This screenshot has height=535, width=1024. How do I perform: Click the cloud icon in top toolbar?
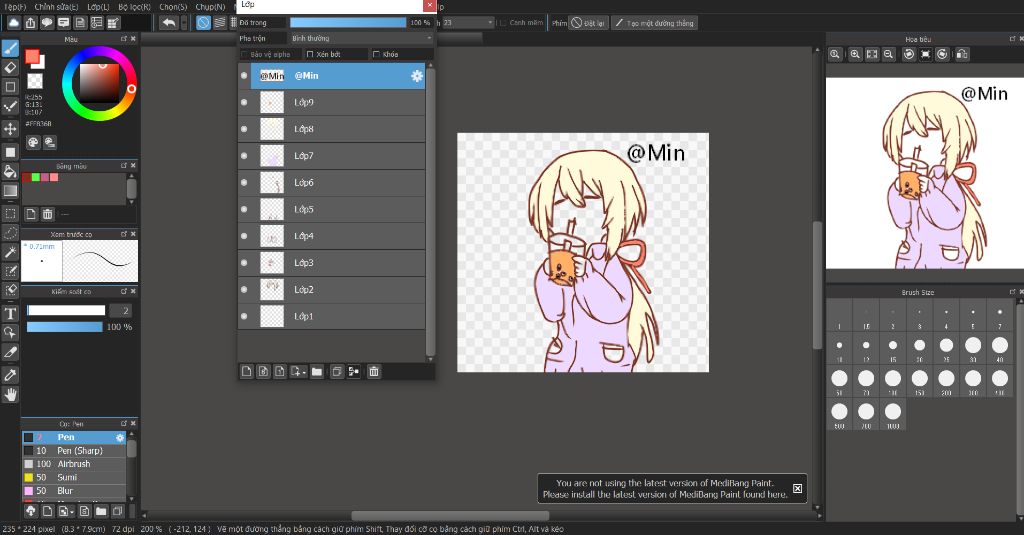(x=14, y=23)
